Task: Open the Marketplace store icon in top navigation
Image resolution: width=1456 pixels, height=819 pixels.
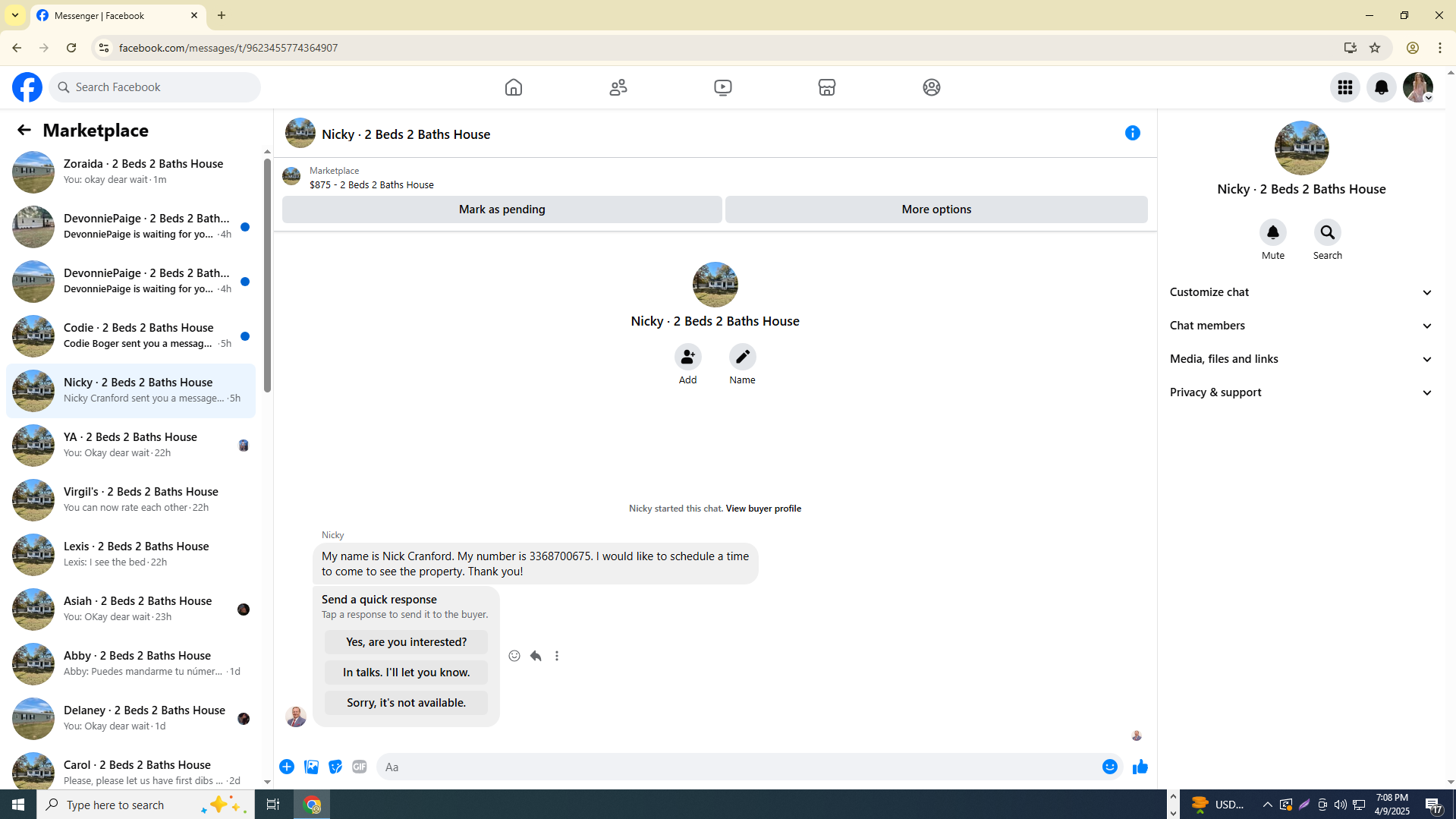Action: pos(827,87)
